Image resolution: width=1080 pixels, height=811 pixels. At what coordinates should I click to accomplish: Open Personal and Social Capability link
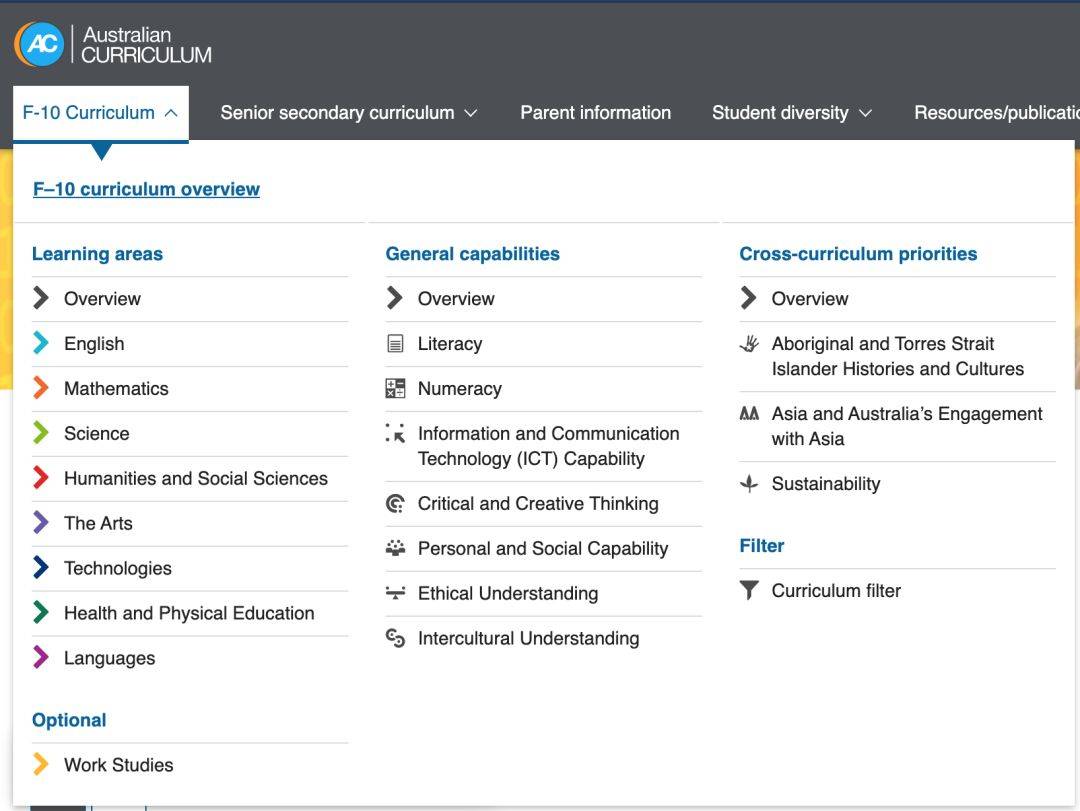(x=543, y=548)
